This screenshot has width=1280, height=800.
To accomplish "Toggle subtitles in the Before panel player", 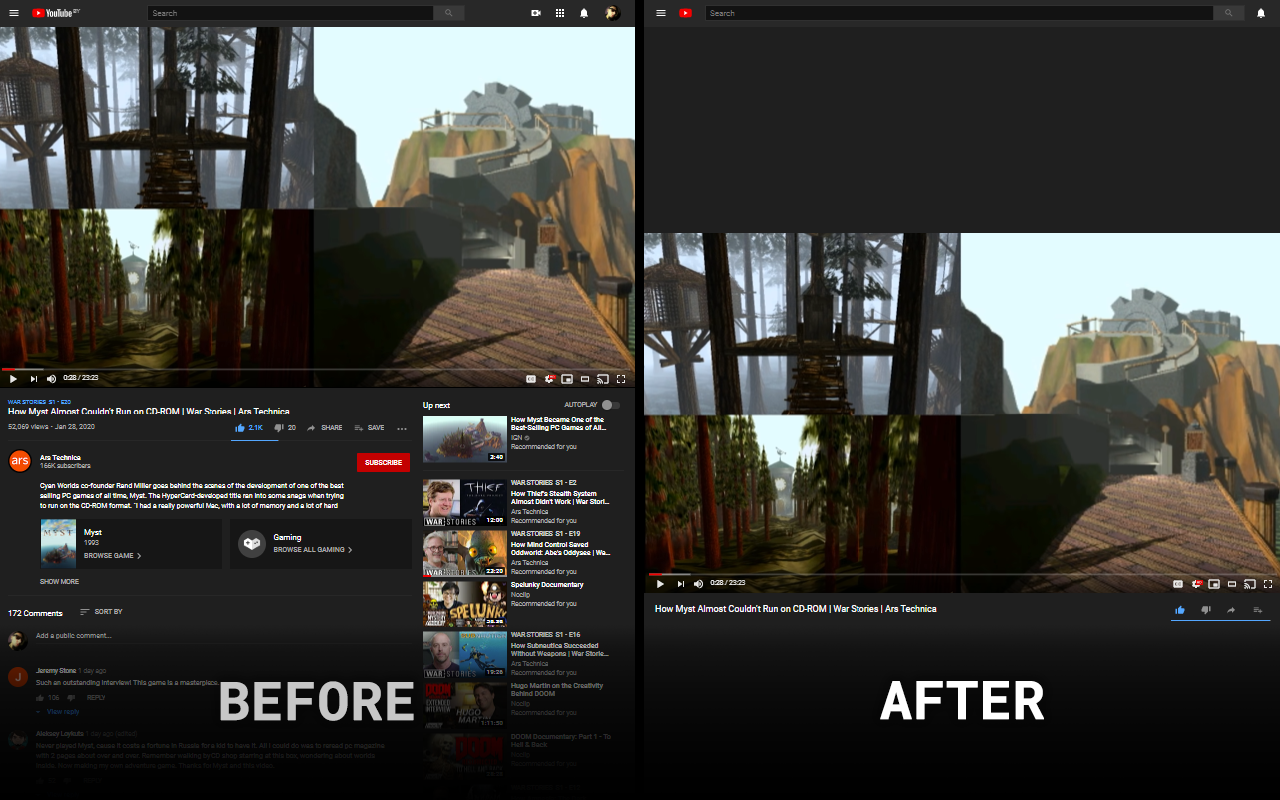I will (531, 379).
